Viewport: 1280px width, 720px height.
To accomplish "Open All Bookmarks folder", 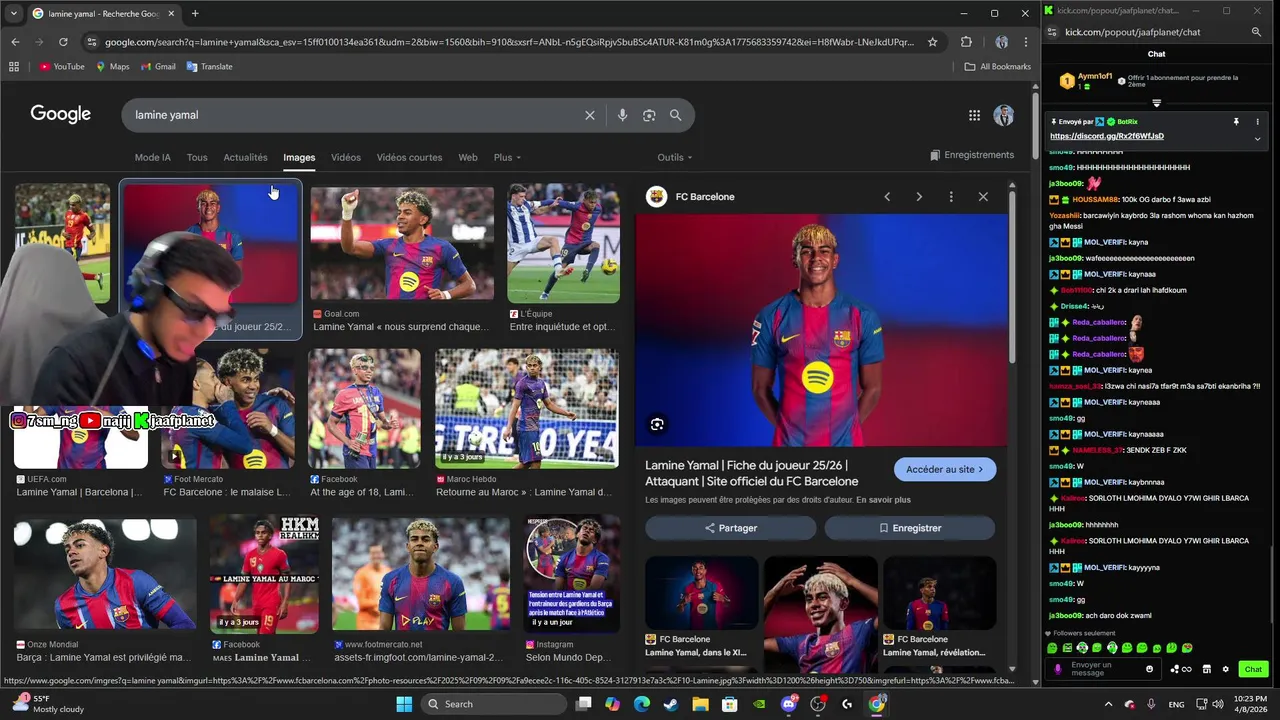I will coord(998,67).
